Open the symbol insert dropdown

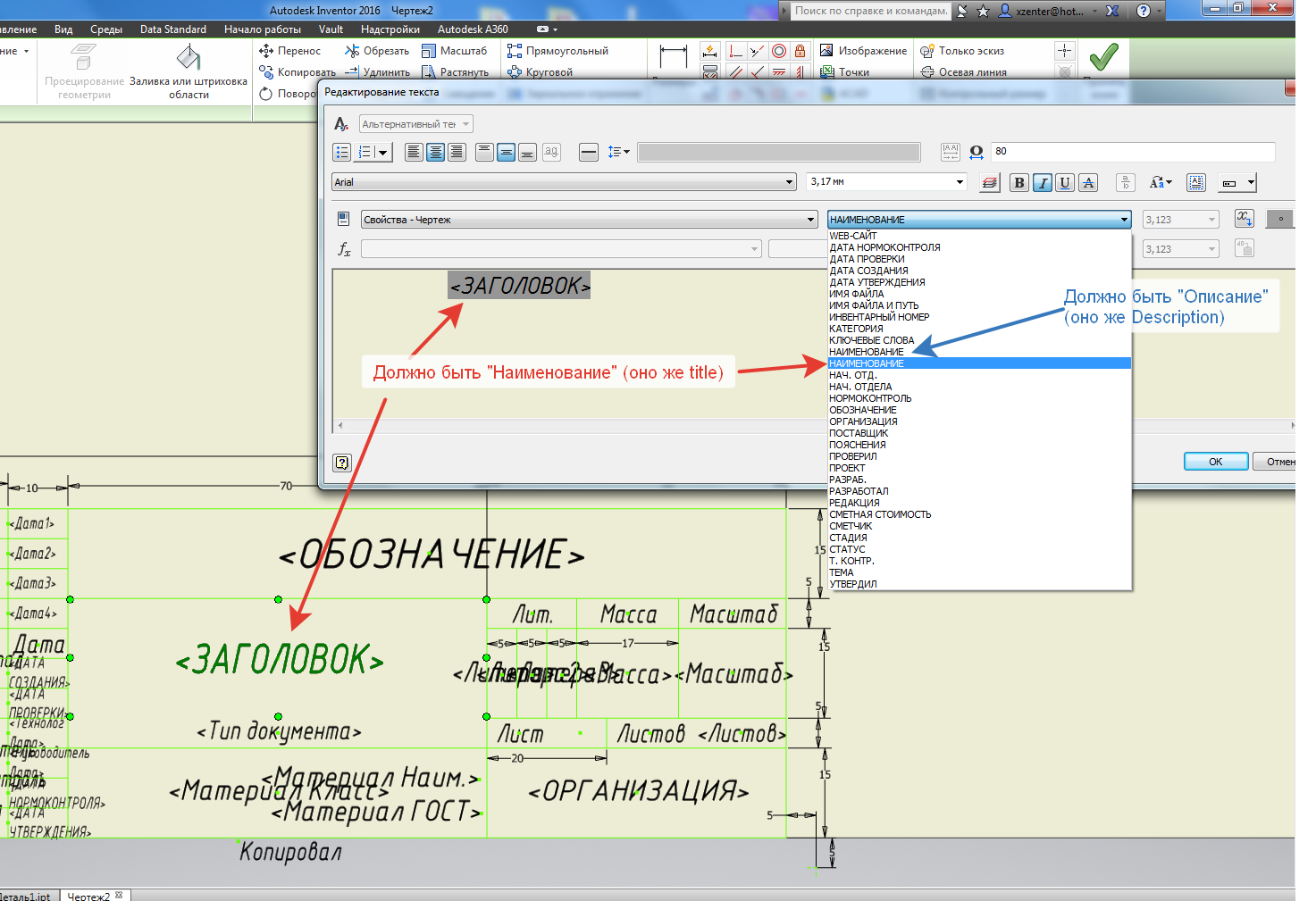1238,182
